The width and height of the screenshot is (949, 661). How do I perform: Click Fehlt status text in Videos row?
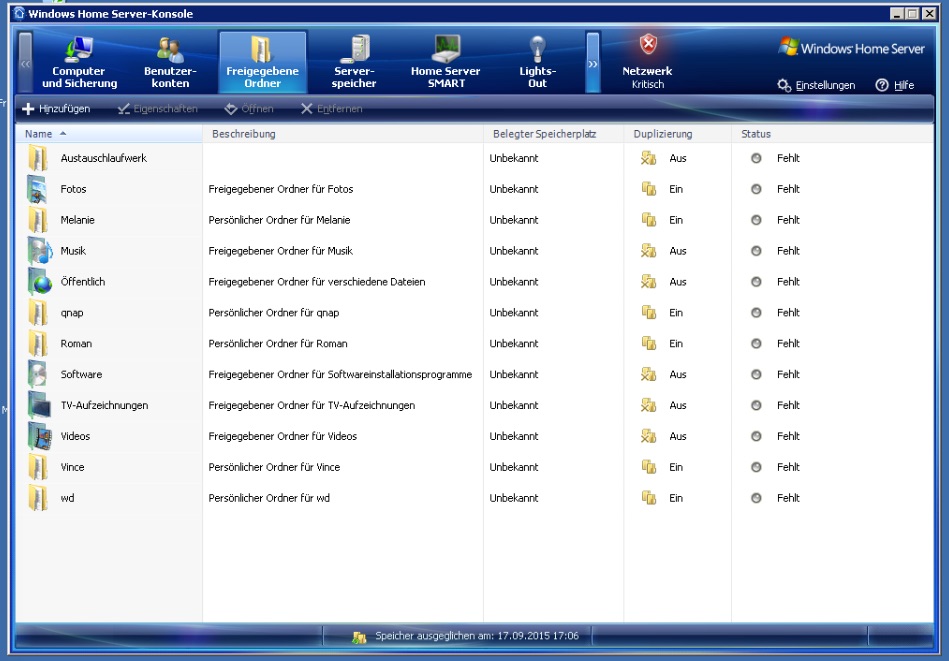(788, 436)
